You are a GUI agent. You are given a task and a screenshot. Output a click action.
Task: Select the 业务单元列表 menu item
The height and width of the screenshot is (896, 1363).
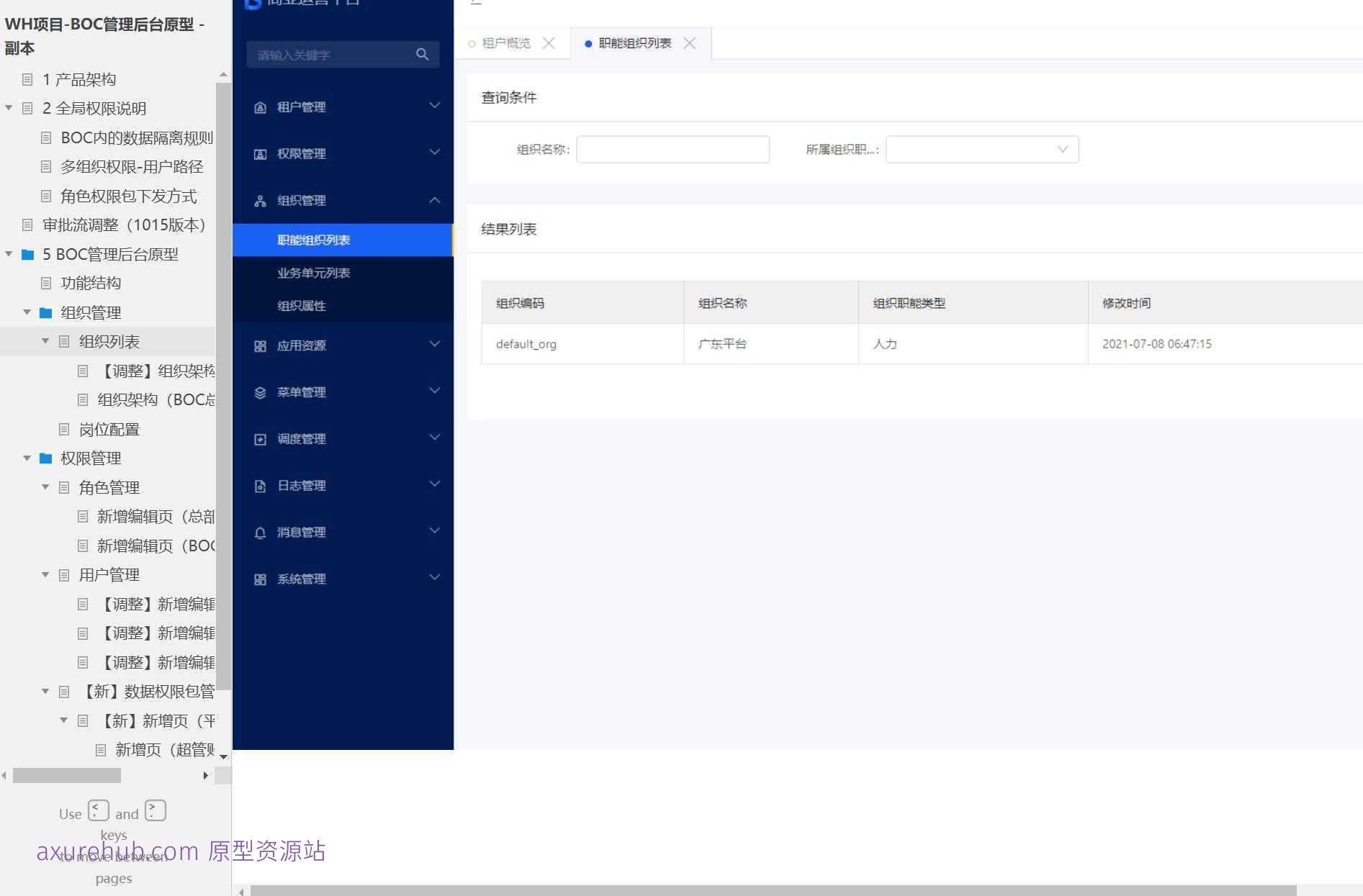tap(315, 273)
